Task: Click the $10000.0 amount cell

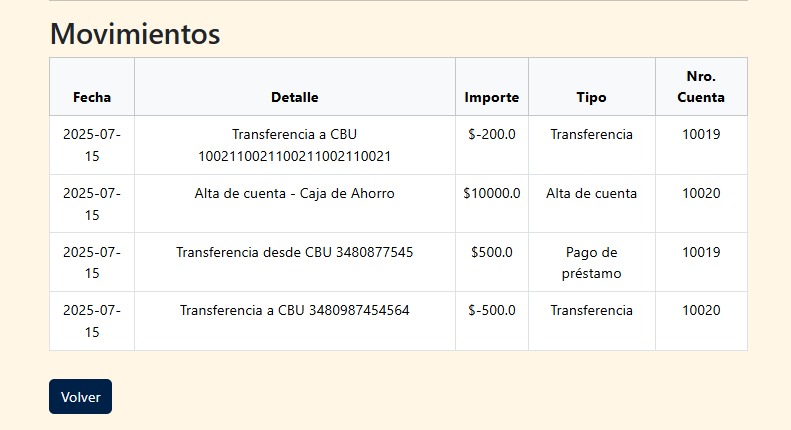Action: (x=492, y=193)
